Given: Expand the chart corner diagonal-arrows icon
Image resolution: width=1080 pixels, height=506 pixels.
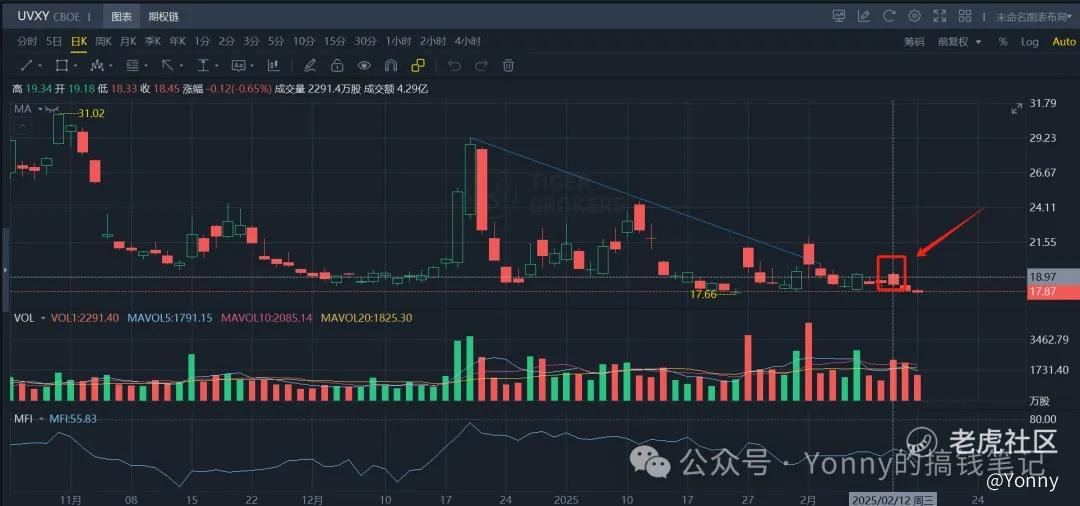Looking at the screenshot, I should 1017,109.
